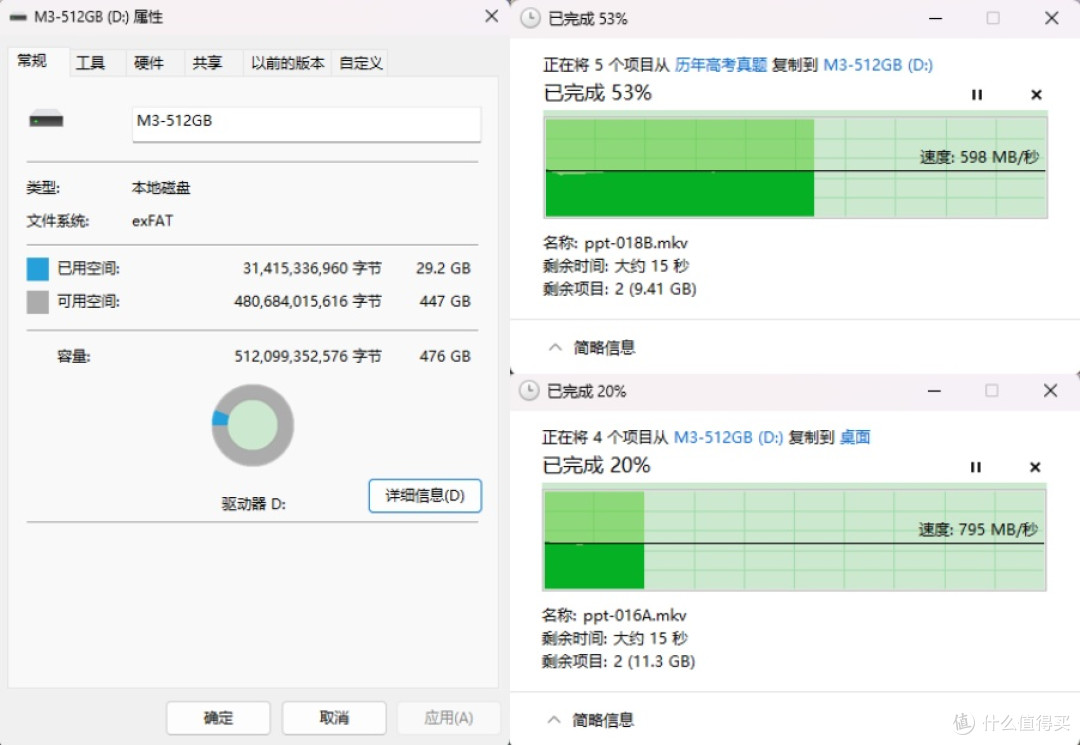Image resolution: width=1080 pixels, height=745 pixels.
Task: Pause the 53% copy to M3-512GB
Action: [x=976, y=95]
